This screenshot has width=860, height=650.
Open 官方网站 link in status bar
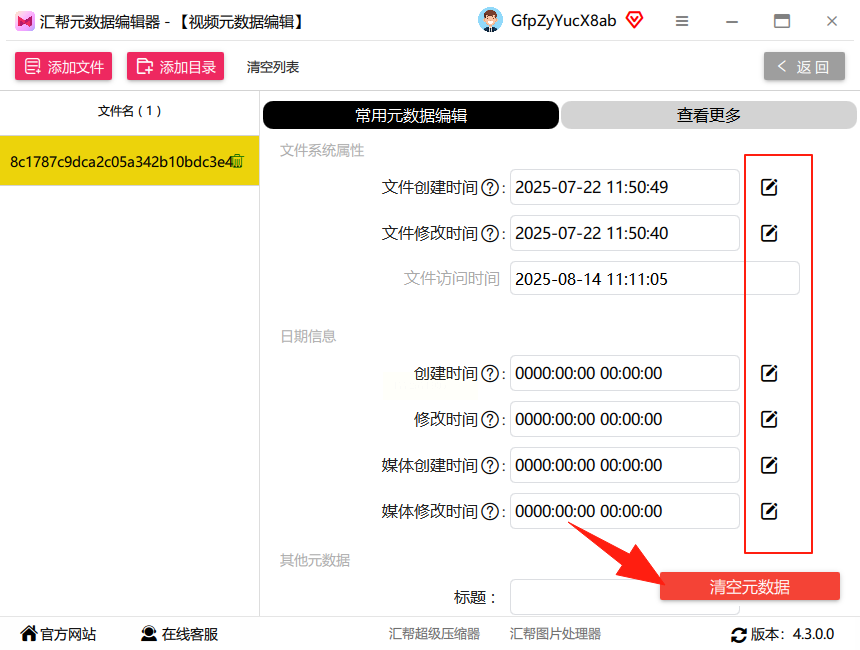coord(58,634)
